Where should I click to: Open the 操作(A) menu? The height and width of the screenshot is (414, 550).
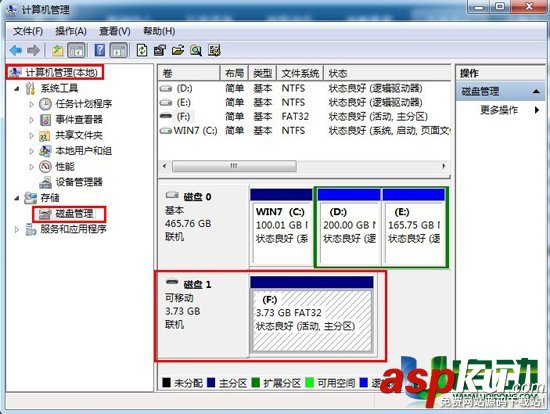(x=71, y=31)
